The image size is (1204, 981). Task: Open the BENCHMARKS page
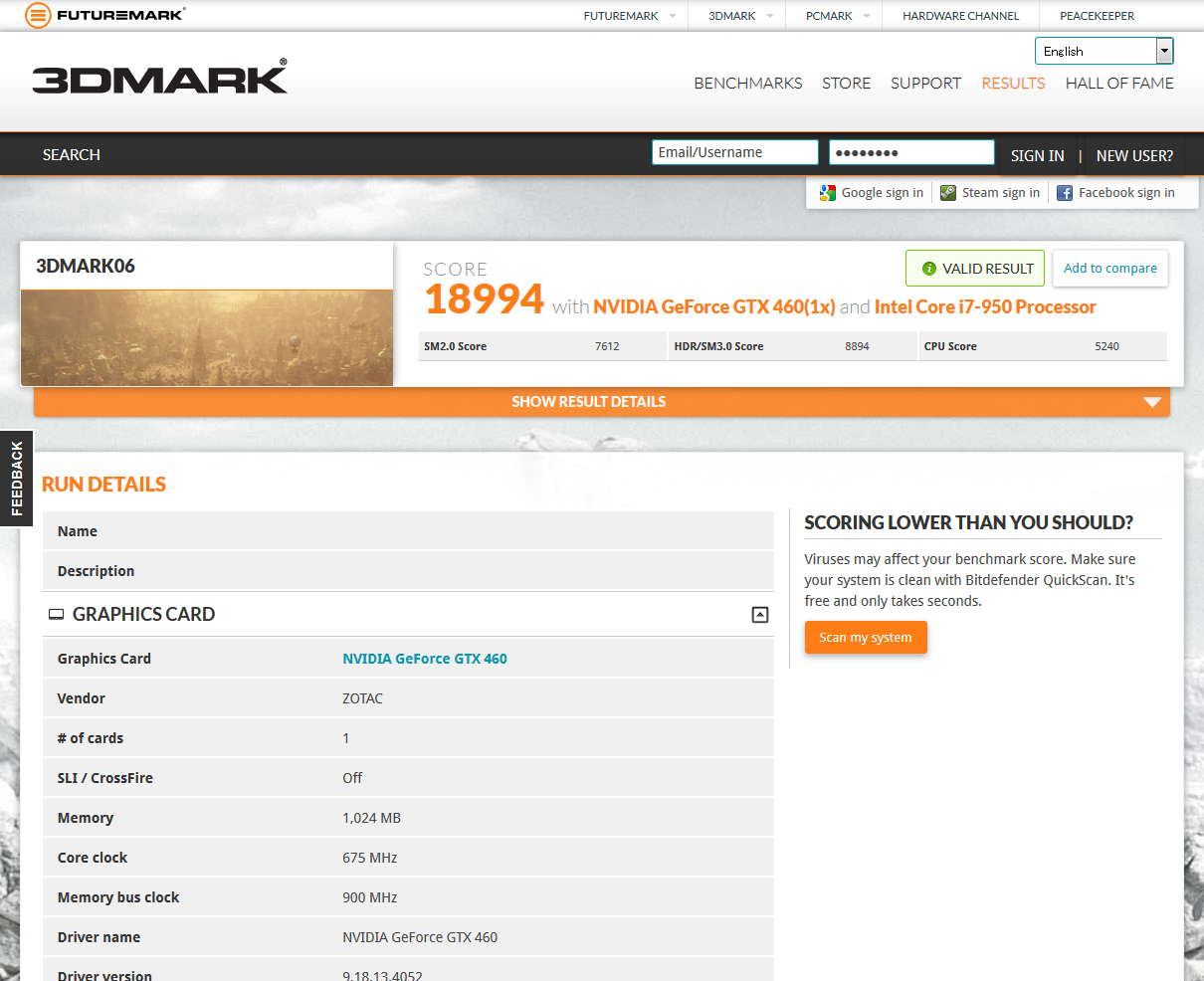coord(748,84)
